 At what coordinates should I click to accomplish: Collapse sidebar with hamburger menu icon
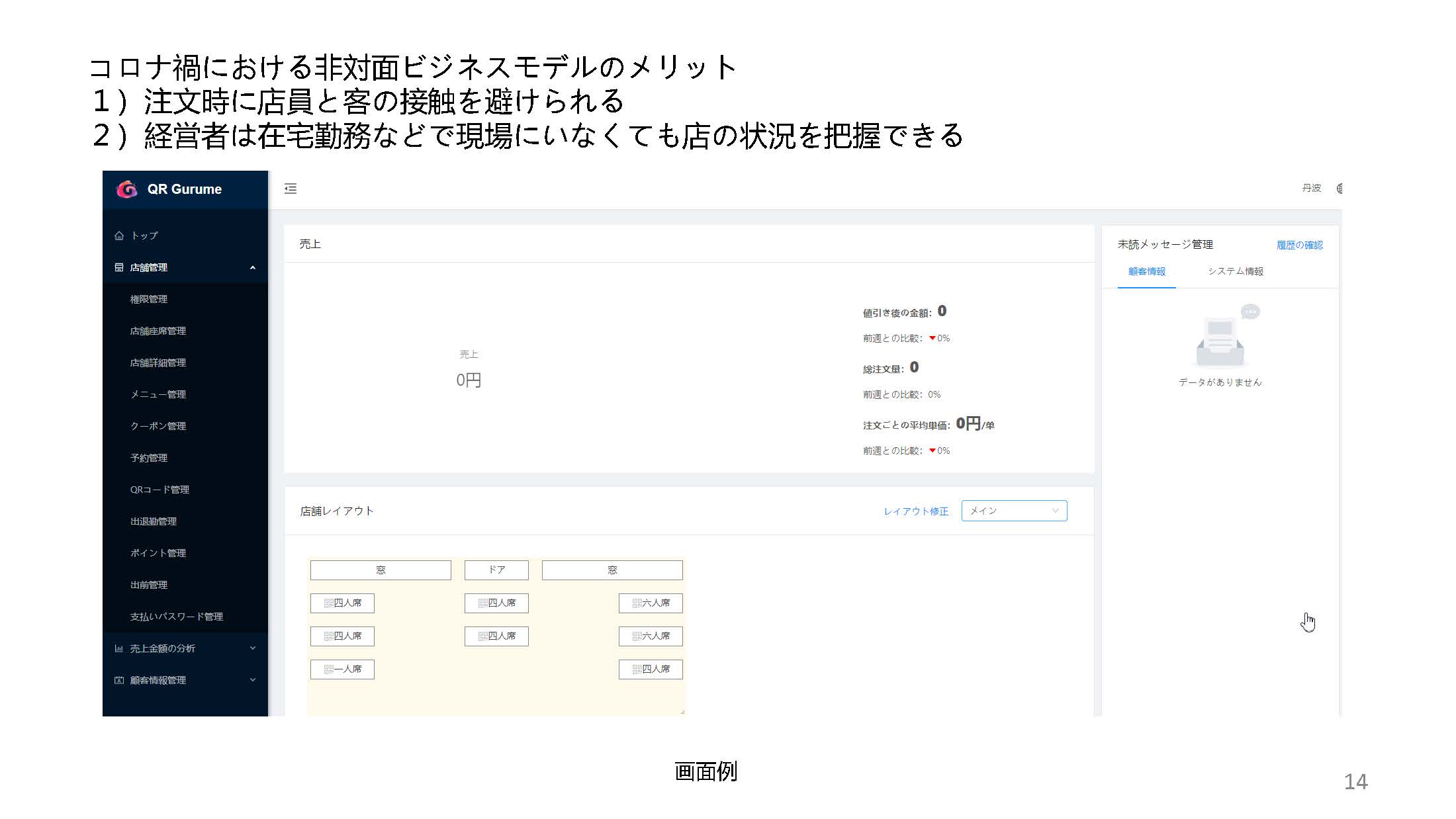tap(291, 189)
